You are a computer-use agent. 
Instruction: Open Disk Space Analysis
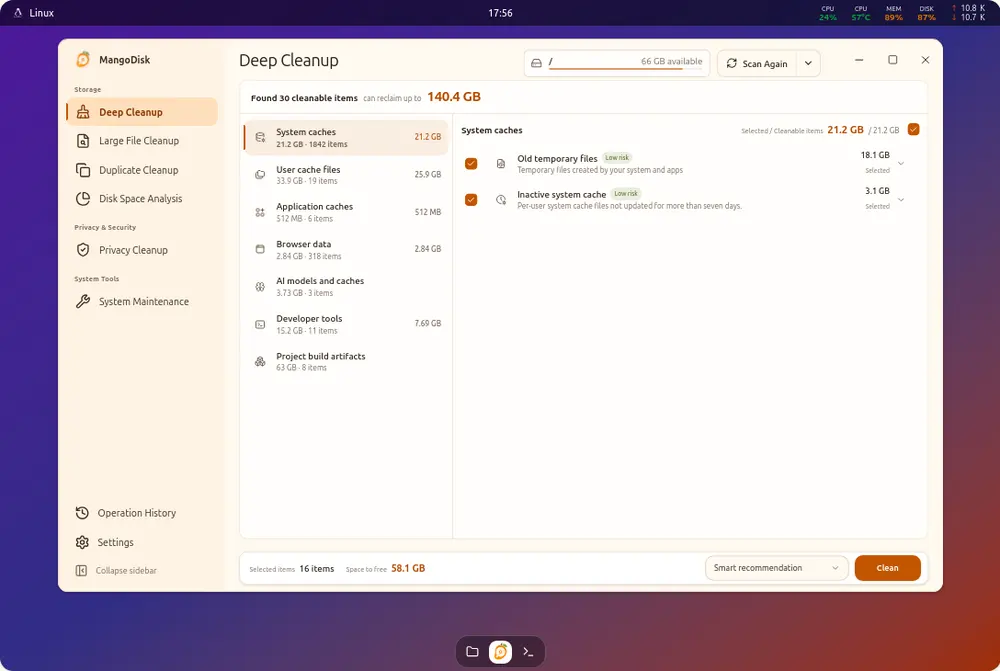coord(142,199)
